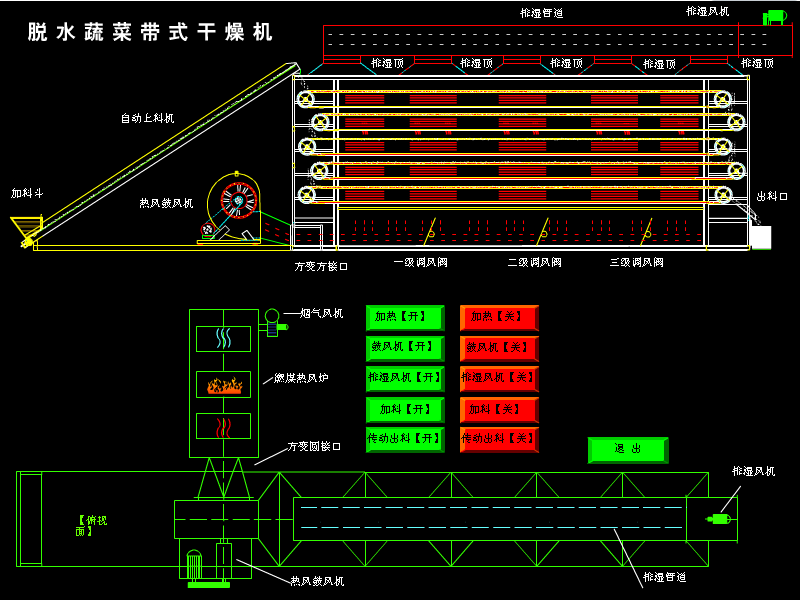Image resolution: width=800 pixels, height=600 pixels.
Task: Select the 烟气风机 flue gas fan icon
Action: 271,319
